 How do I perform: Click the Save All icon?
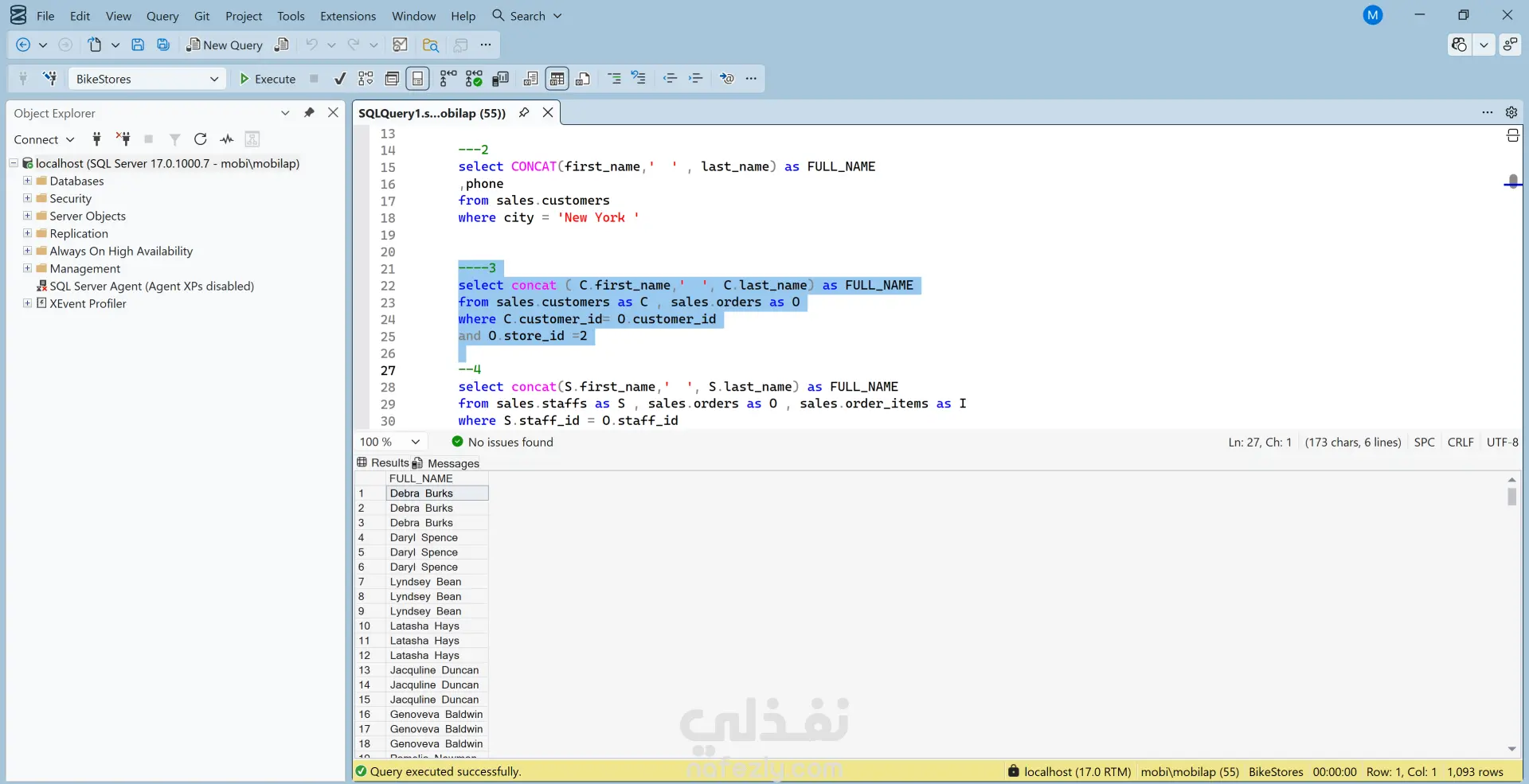[x=163, y=45]
